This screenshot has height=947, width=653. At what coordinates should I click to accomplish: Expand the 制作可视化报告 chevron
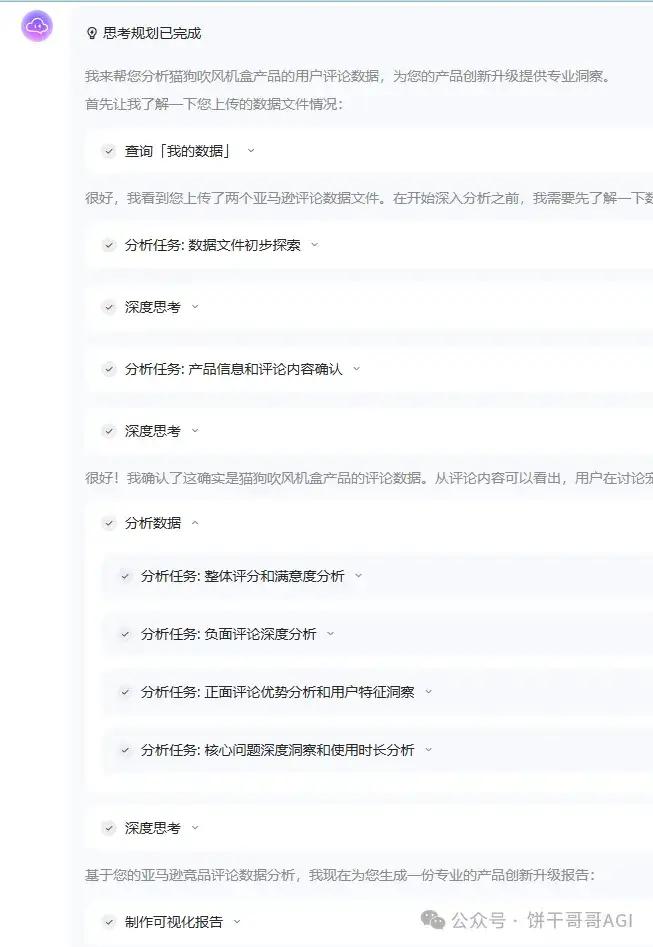[237, 922]
